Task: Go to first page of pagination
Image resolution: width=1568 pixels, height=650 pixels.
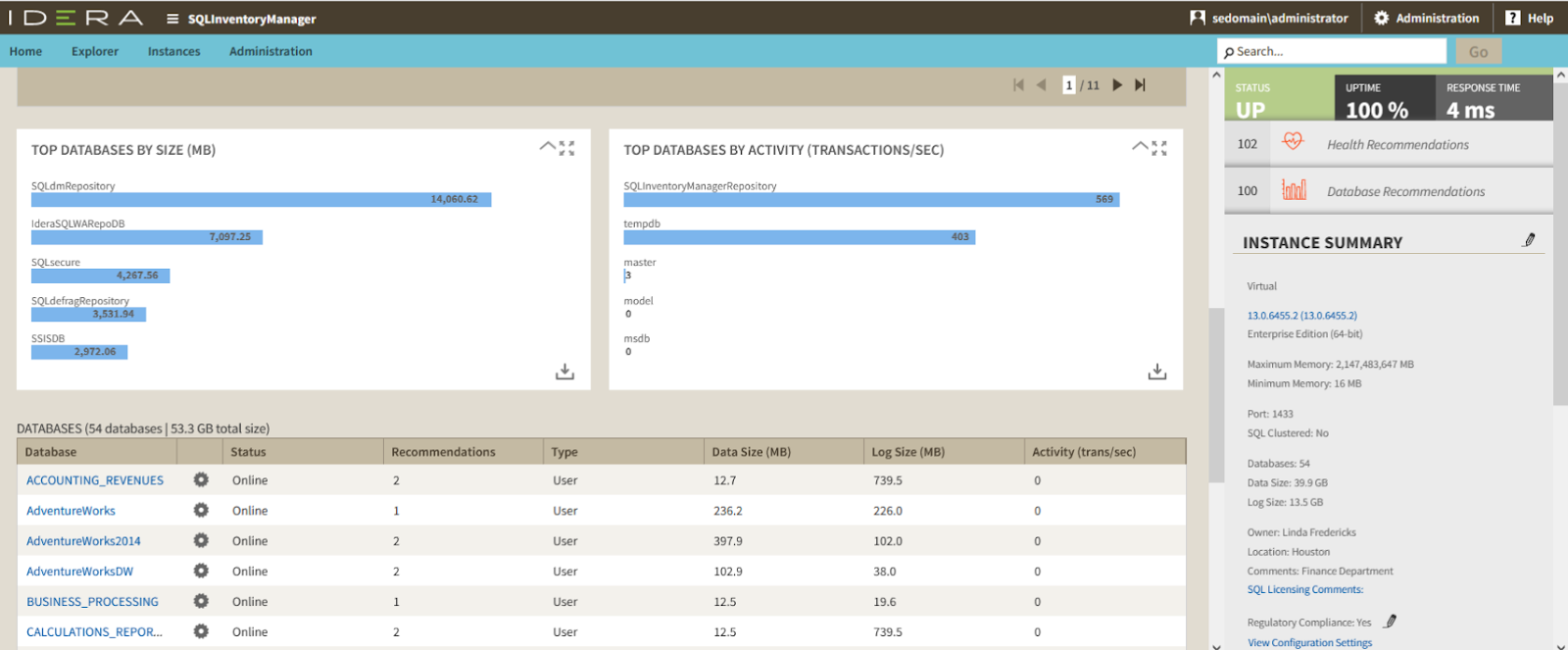Action: (1019, 85)
